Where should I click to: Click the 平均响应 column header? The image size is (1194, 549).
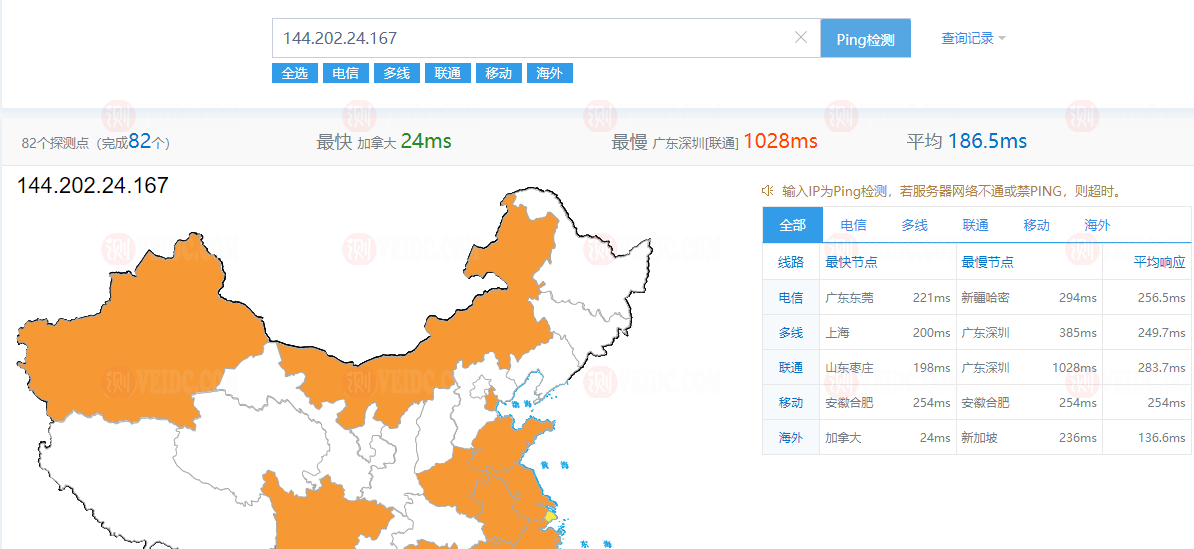click(1160, 262)
